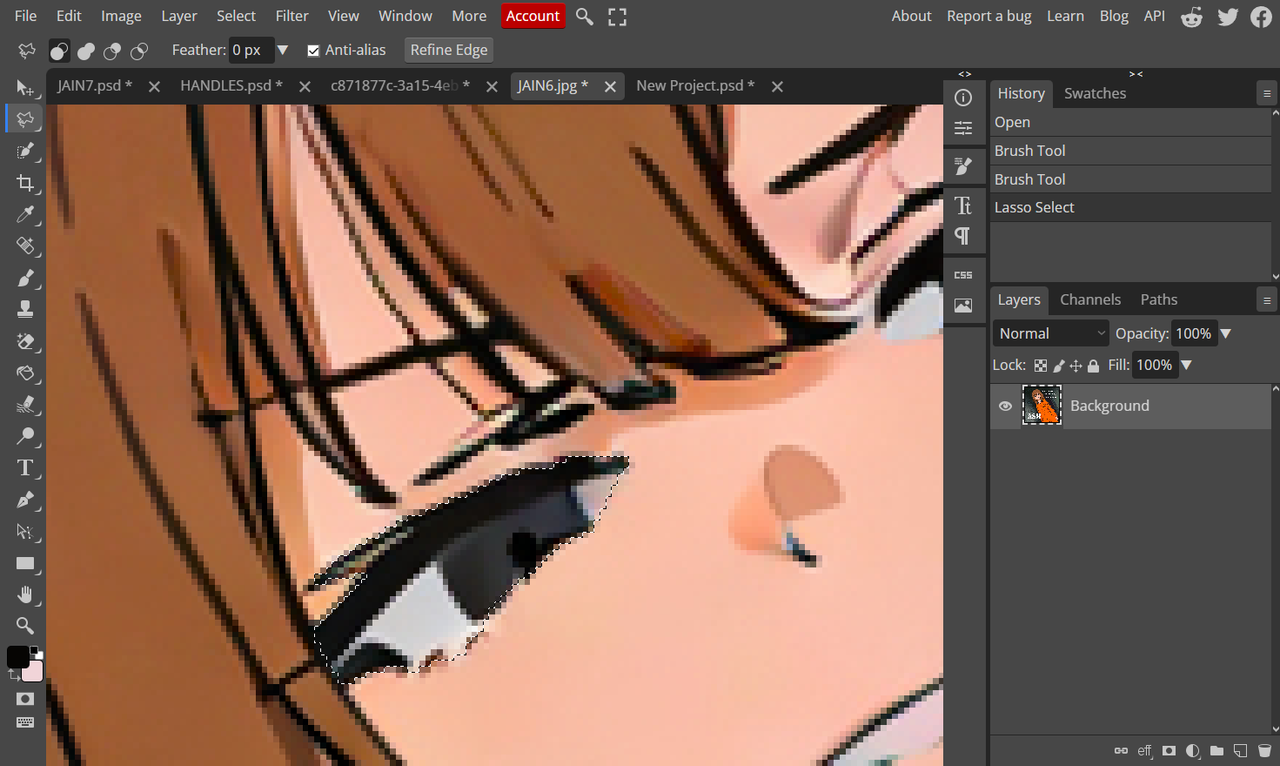Revert to the Lasso Select history state
Viewport: 1280px width, 766px height.
click(1129, 207)
